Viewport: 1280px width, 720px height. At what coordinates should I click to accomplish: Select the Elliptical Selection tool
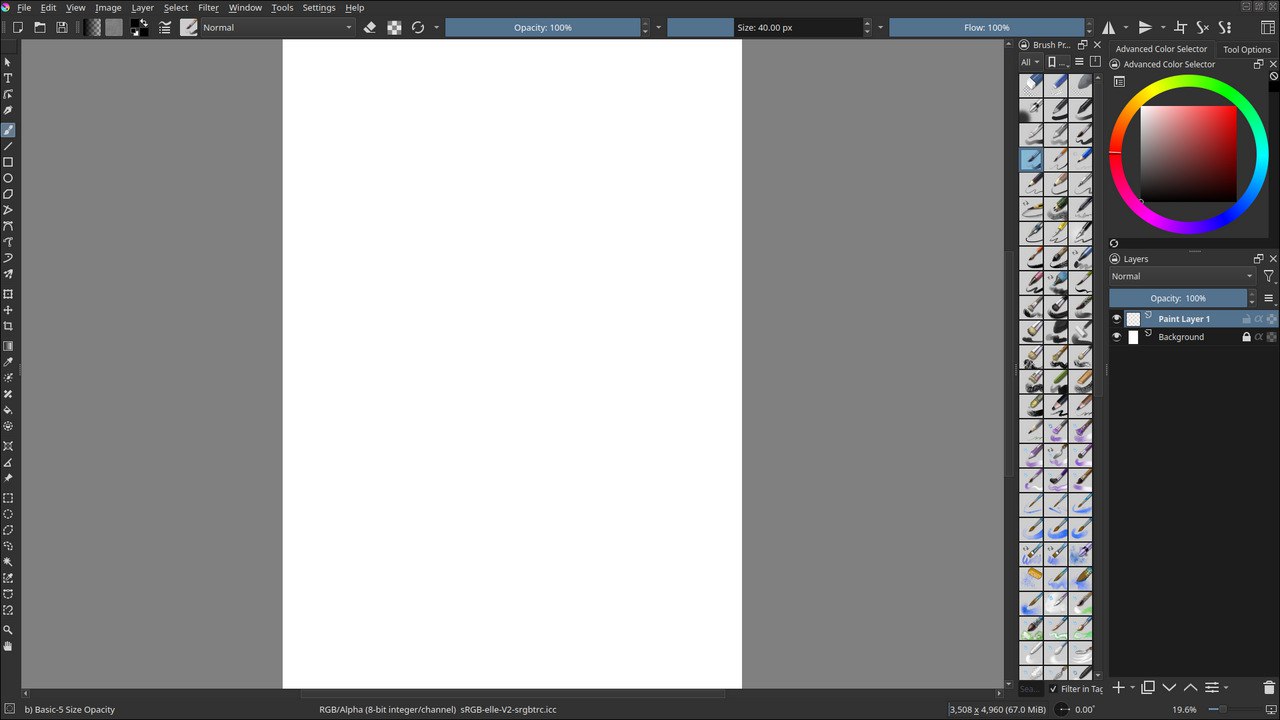coord(8,514)
